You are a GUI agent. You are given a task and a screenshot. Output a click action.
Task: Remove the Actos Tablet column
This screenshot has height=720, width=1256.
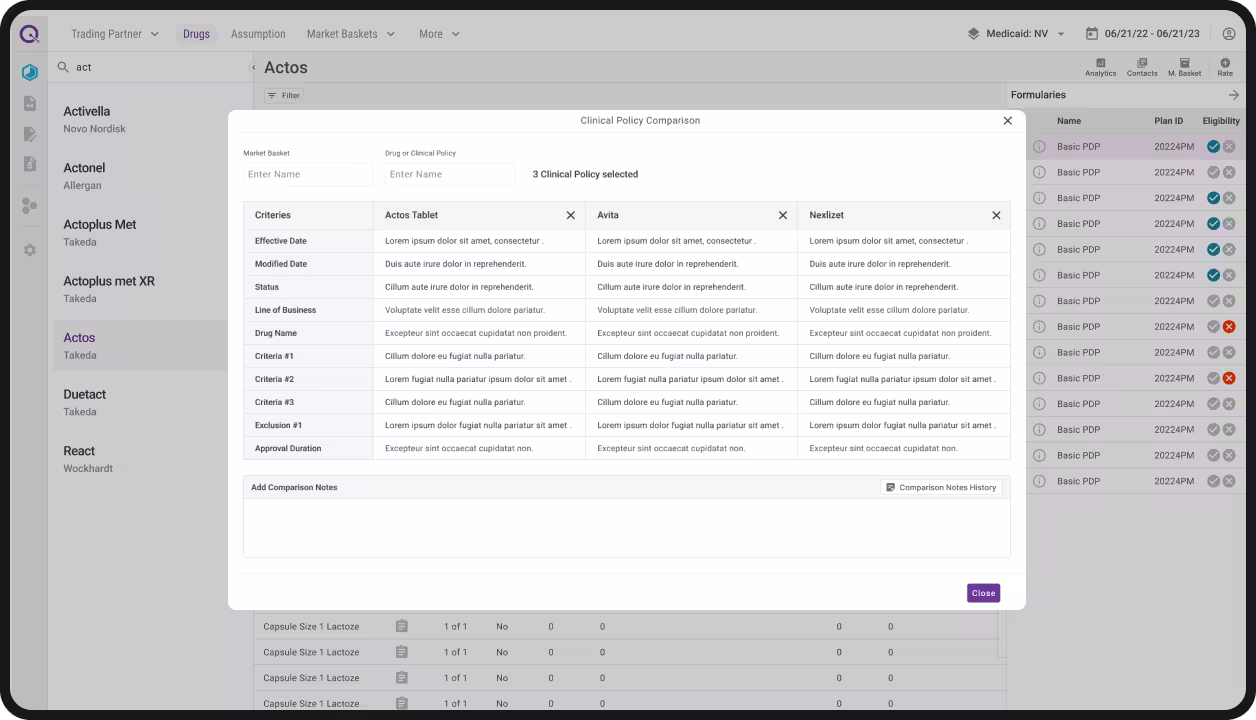[570, 215]
